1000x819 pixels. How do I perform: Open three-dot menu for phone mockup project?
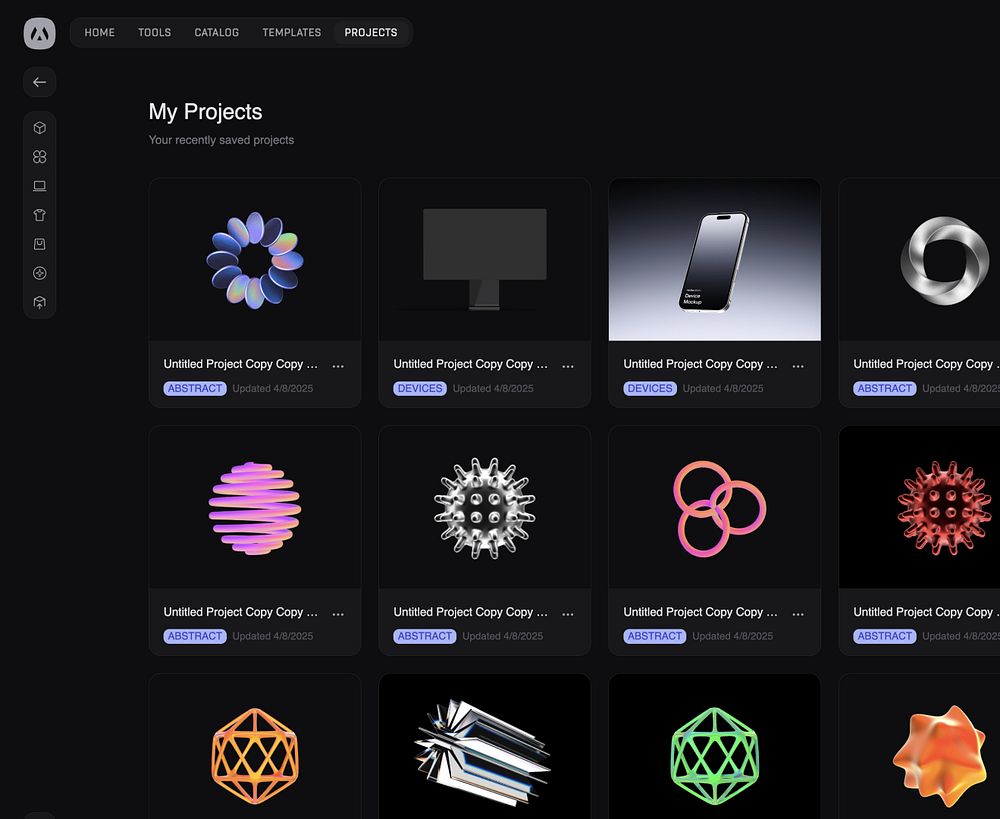(798, 366)
